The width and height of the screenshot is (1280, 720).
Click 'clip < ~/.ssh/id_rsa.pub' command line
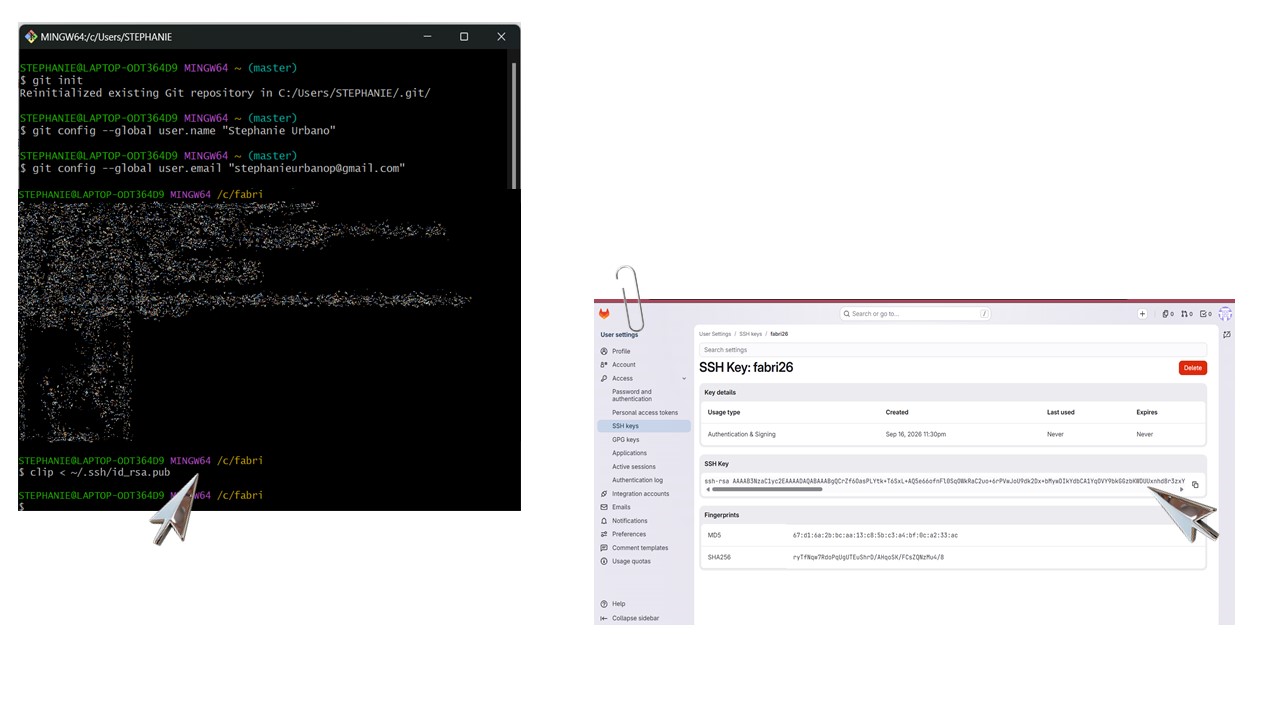click(x=100, y=472)
